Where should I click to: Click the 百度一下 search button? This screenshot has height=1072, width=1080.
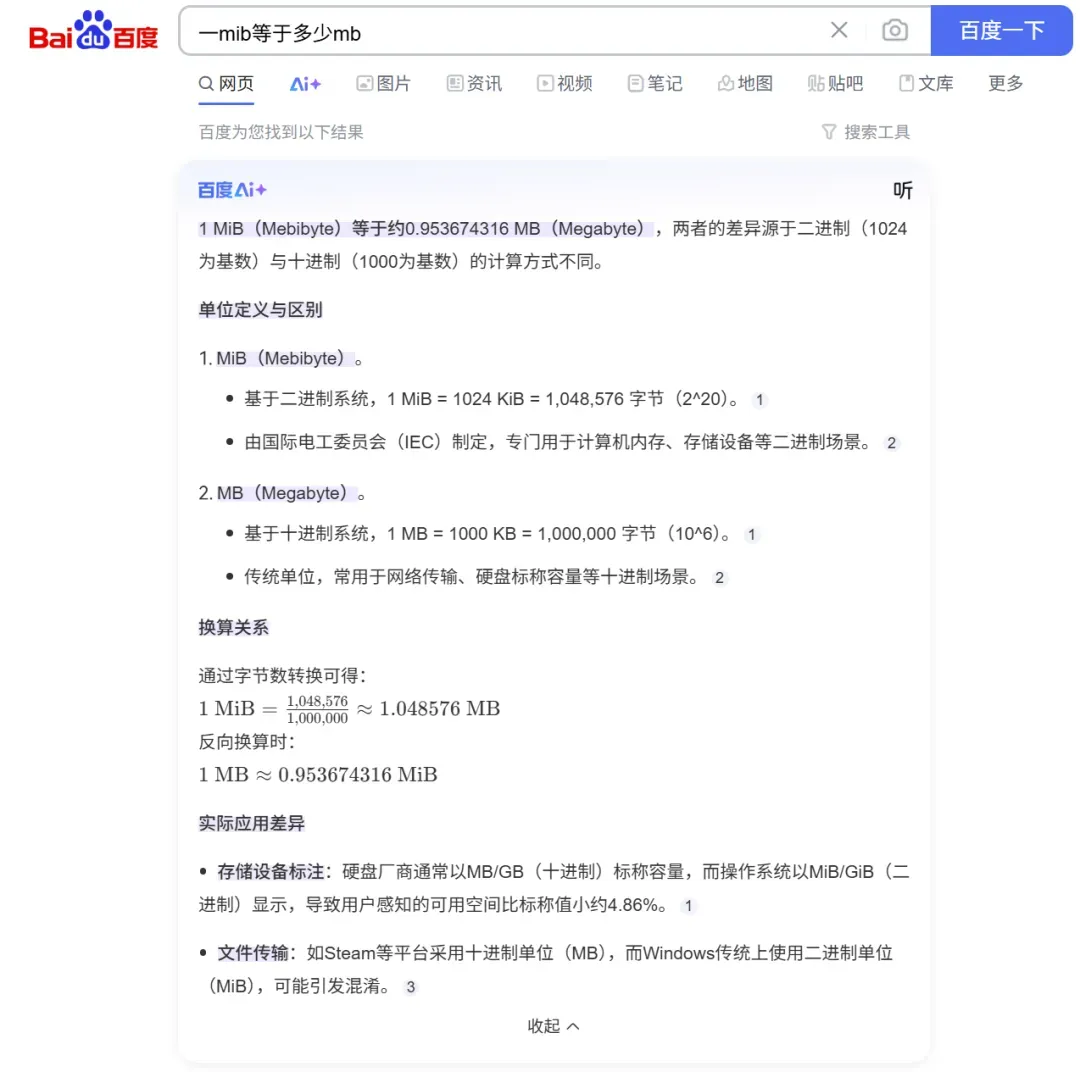[1001, 30]
